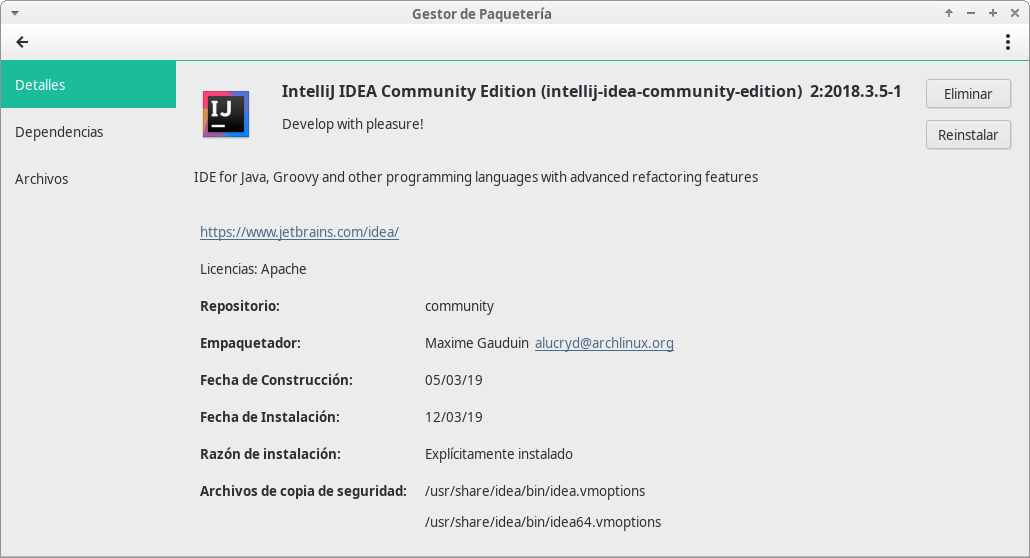This screenshot has height=558, width=1030.
Task: Open the three-dot options menu
Action: (x=1008, y=42)
